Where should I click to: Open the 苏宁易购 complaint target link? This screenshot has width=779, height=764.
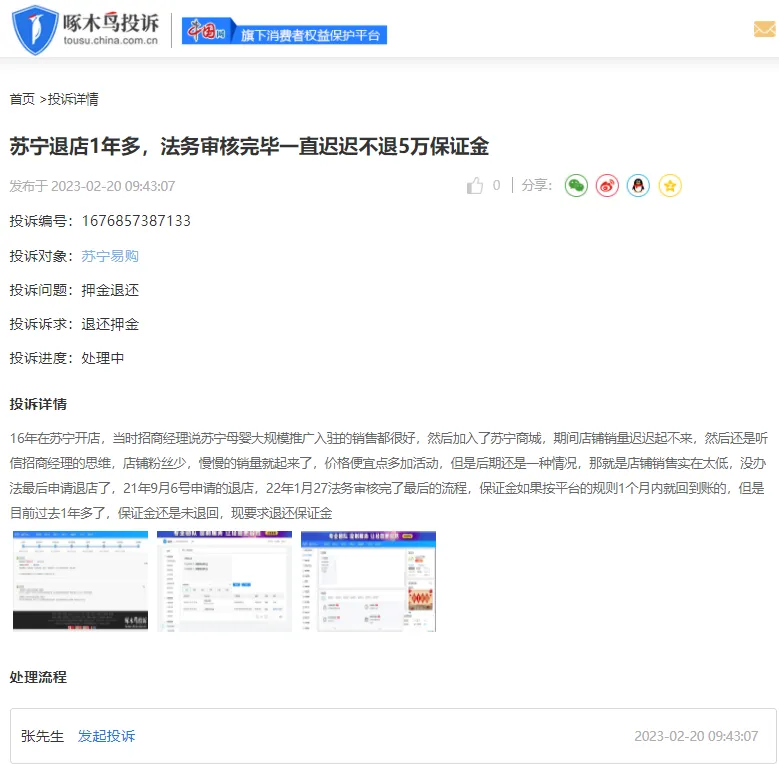pos(110,256)
